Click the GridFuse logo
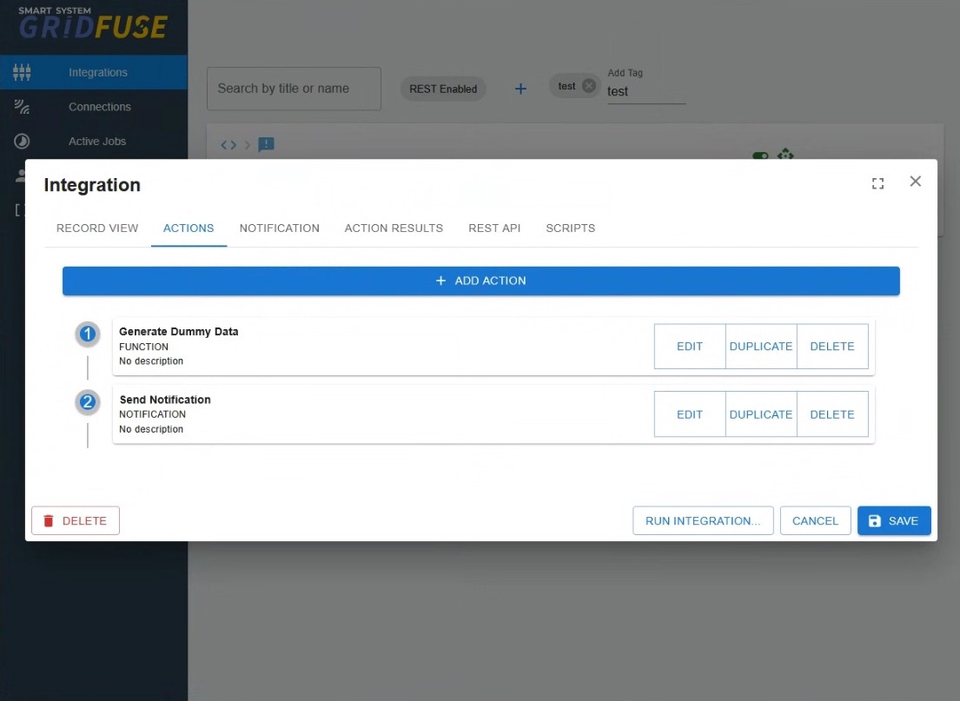Image resolution: width=960 pixels, height=701 pixels. 92,23
